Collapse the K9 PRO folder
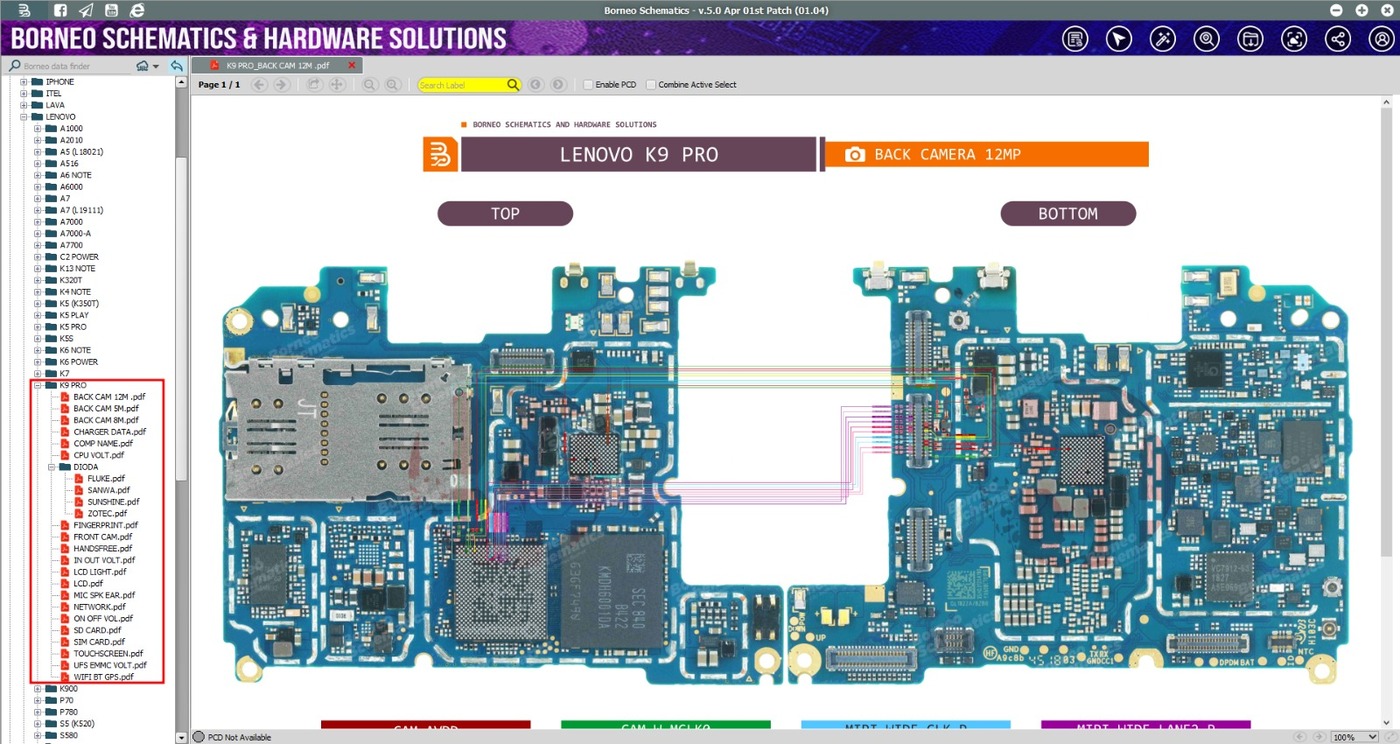Viewport: 1400px width, 744px height. [37, 385]
